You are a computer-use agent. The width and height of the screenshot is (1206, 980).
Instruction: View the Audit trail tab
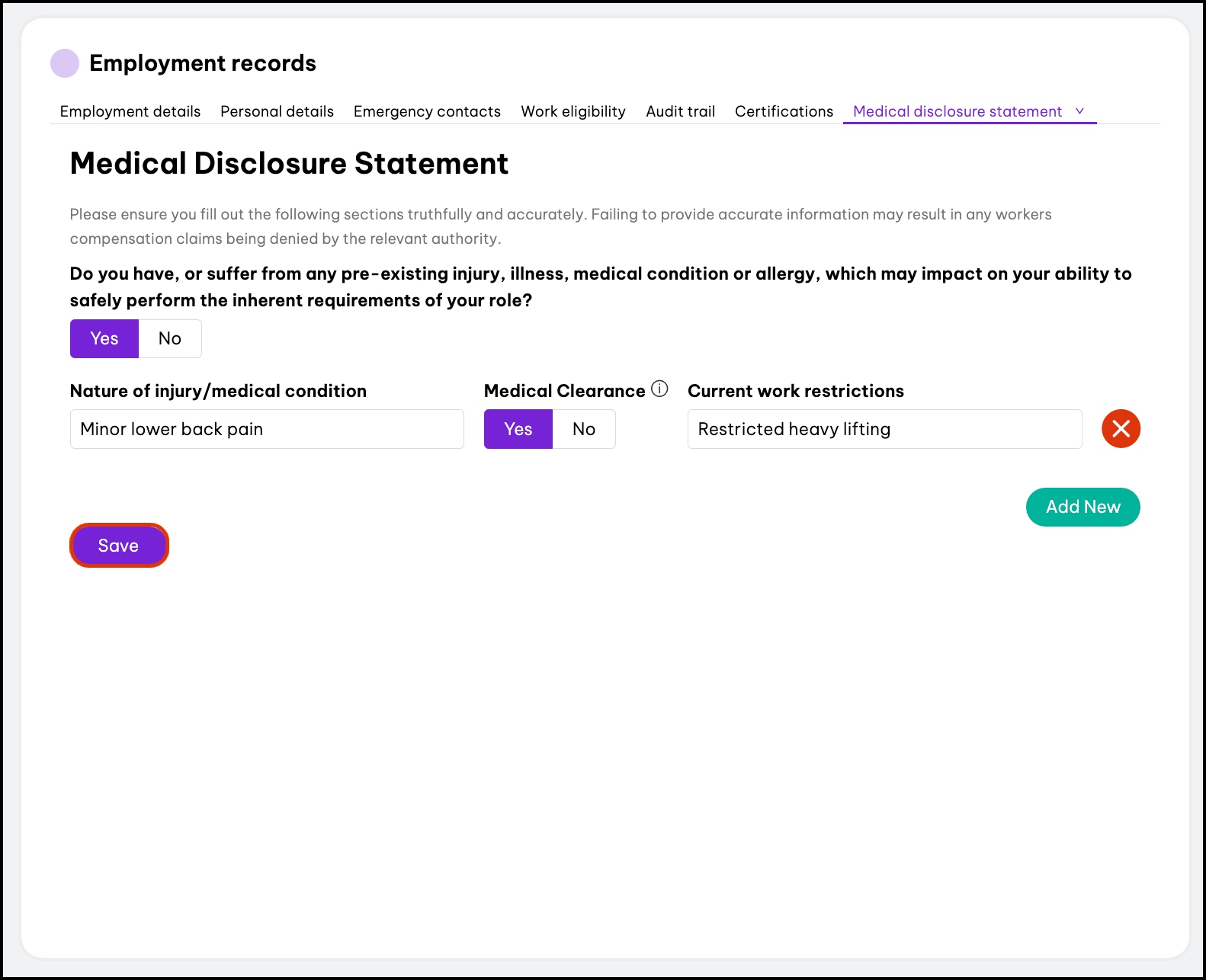click(x=680, y=112)
